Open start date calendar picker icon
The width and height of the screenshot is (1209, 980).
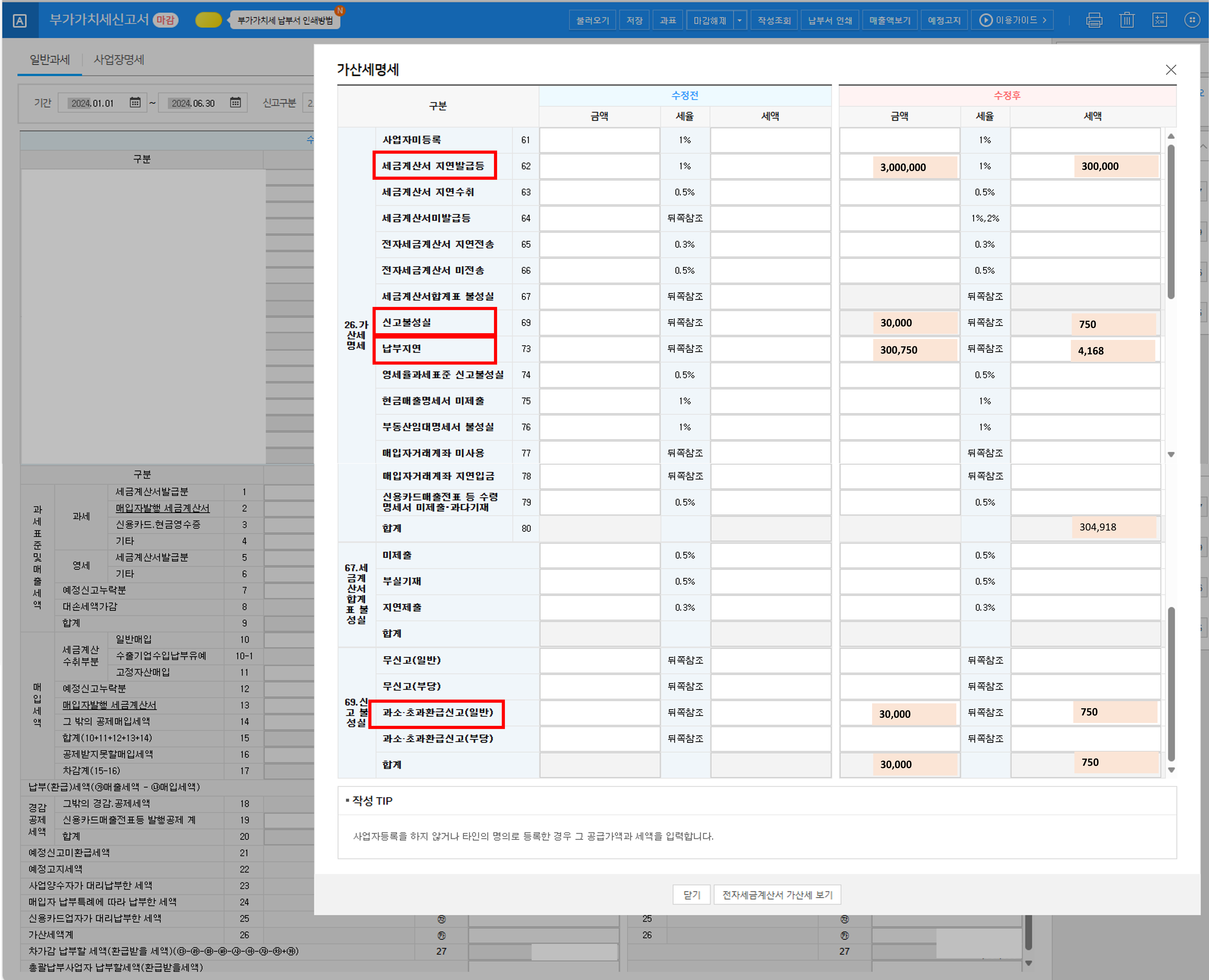point(135,103)
